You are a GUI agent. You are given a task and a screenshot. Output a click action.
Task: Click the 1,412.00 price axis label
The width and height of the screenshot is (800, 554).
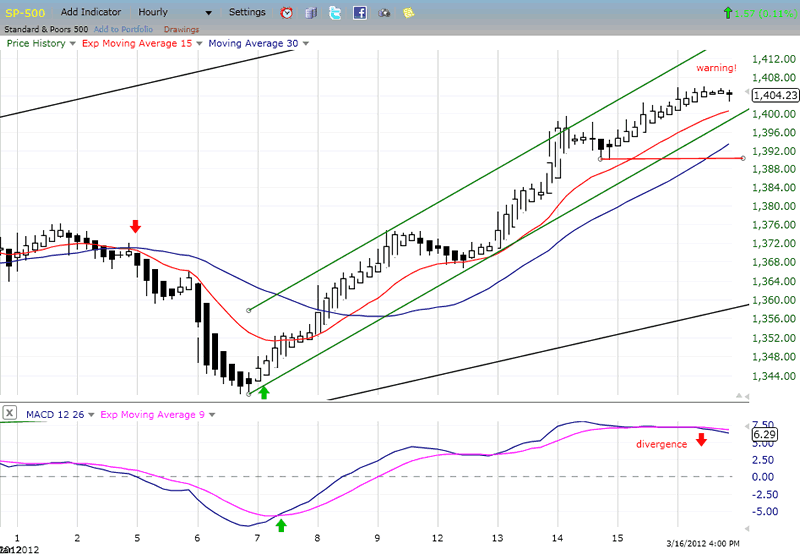(x=774, y=59)
